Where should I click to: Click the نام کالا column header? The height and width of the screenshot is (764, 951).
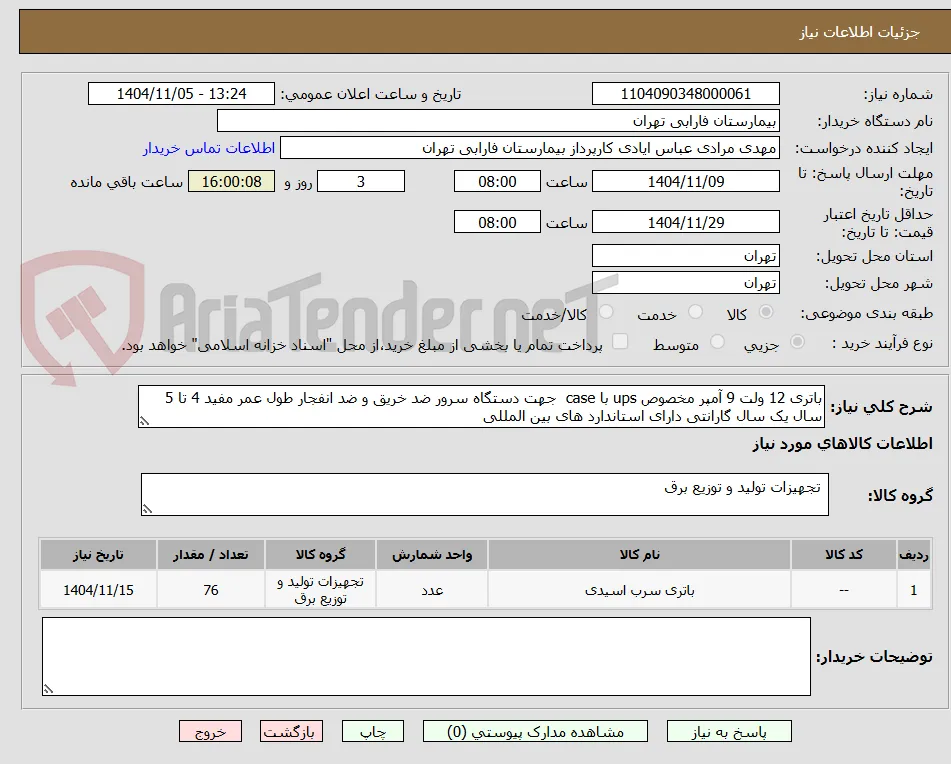(x=639, y=555)
